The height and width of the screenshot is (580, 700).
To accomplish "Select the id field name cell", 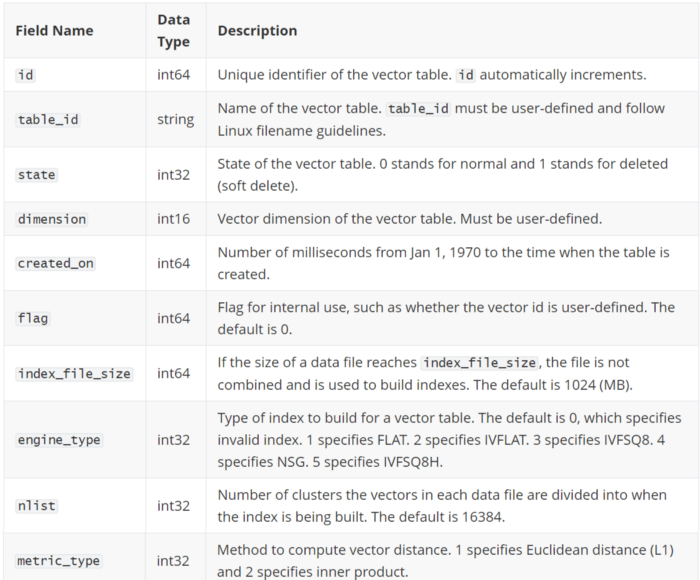I will tap(25, 75).
